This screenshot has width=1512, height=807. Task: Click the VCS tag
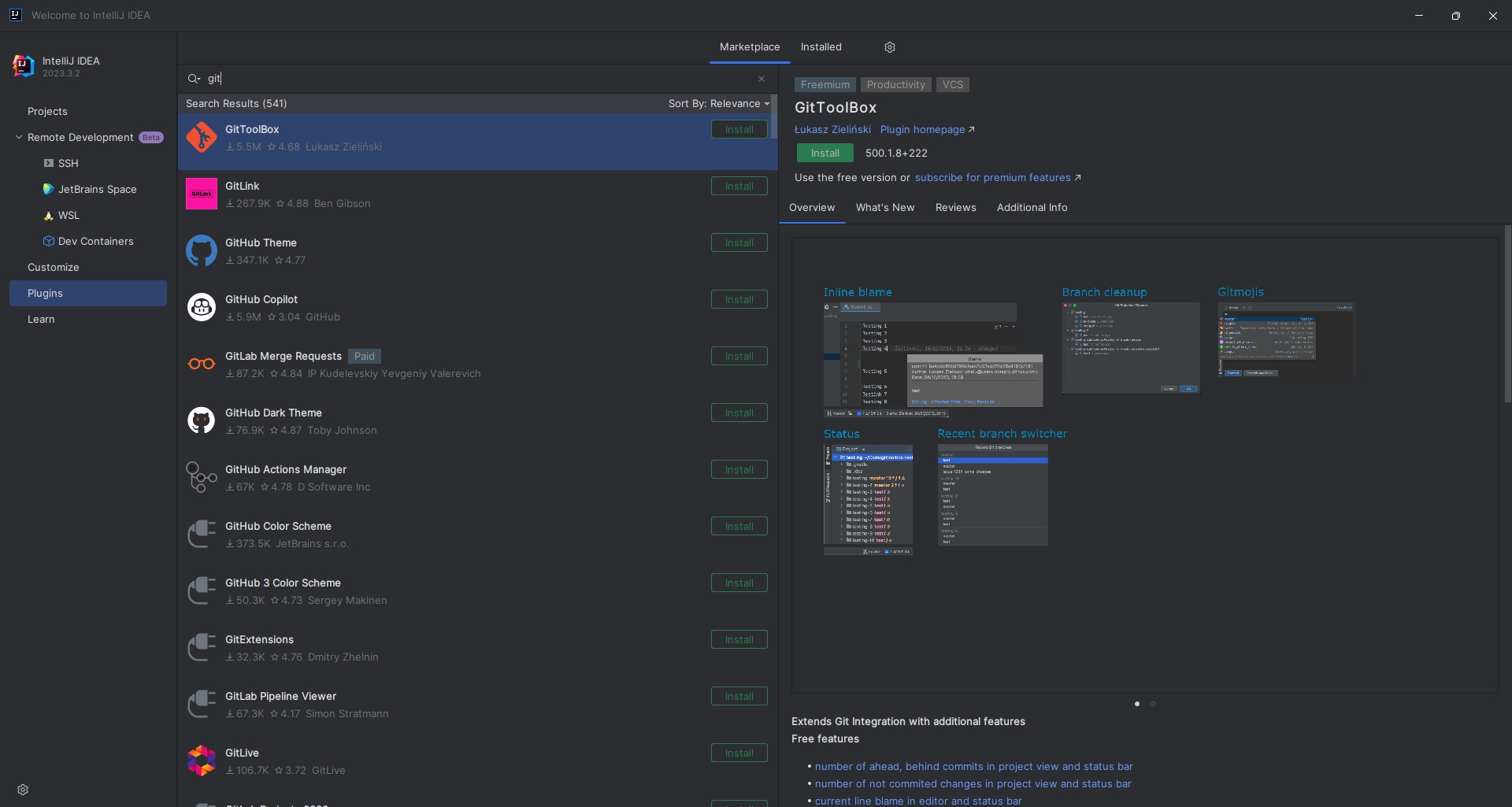point(953,85)
